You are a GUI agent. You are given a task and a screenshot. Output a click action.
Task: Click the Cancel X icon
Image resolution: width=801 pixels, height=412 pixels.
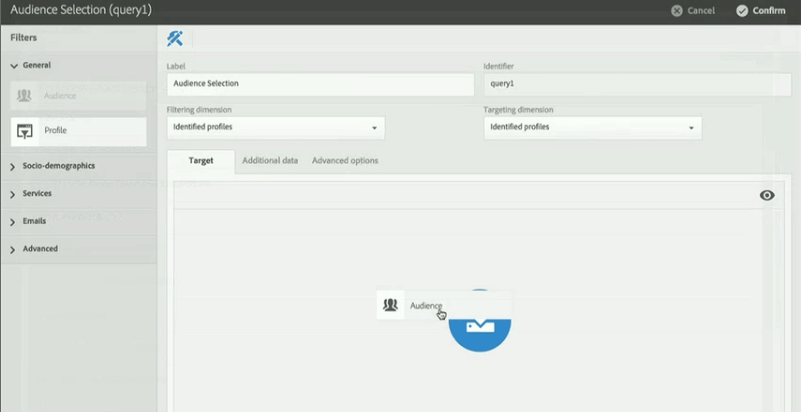click(x=677, y=11)
